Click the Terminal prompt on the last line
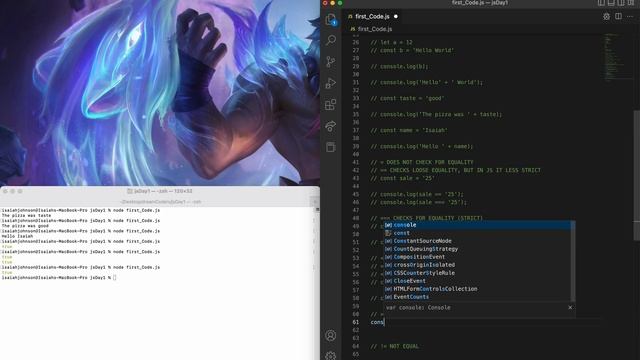This screenshot has width=640, height=360. point(115,278)
